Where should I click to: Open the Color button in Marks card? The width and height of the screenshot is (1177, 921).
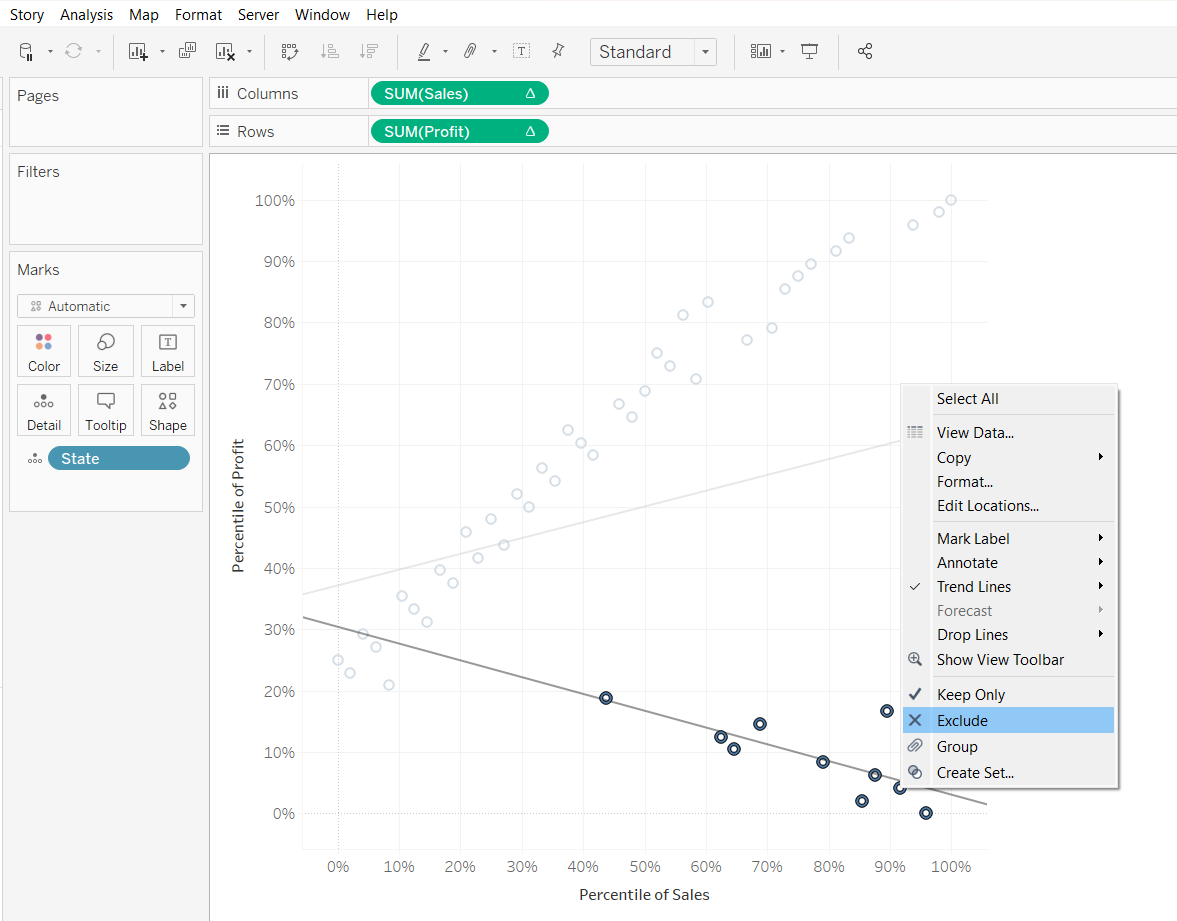(44, 351)
